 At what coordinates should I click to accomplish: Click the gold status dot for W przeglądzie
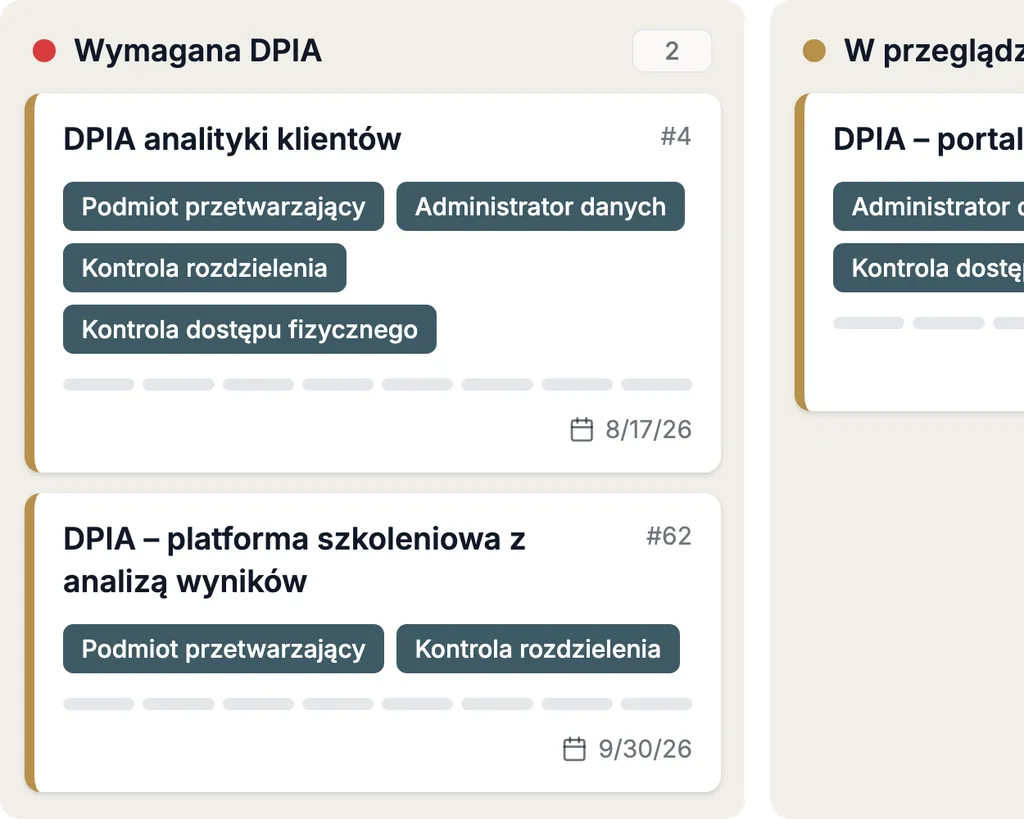tap(814, 51)
